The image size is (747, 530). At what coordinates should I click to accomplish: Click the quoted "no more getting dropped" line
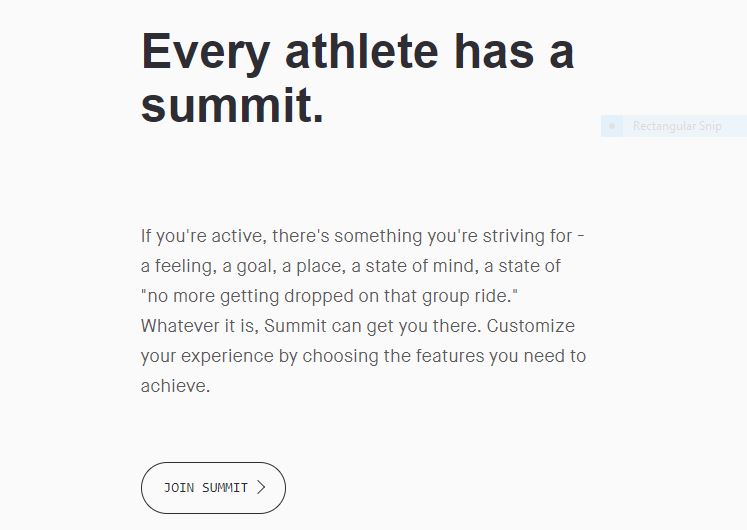(331, 296)
